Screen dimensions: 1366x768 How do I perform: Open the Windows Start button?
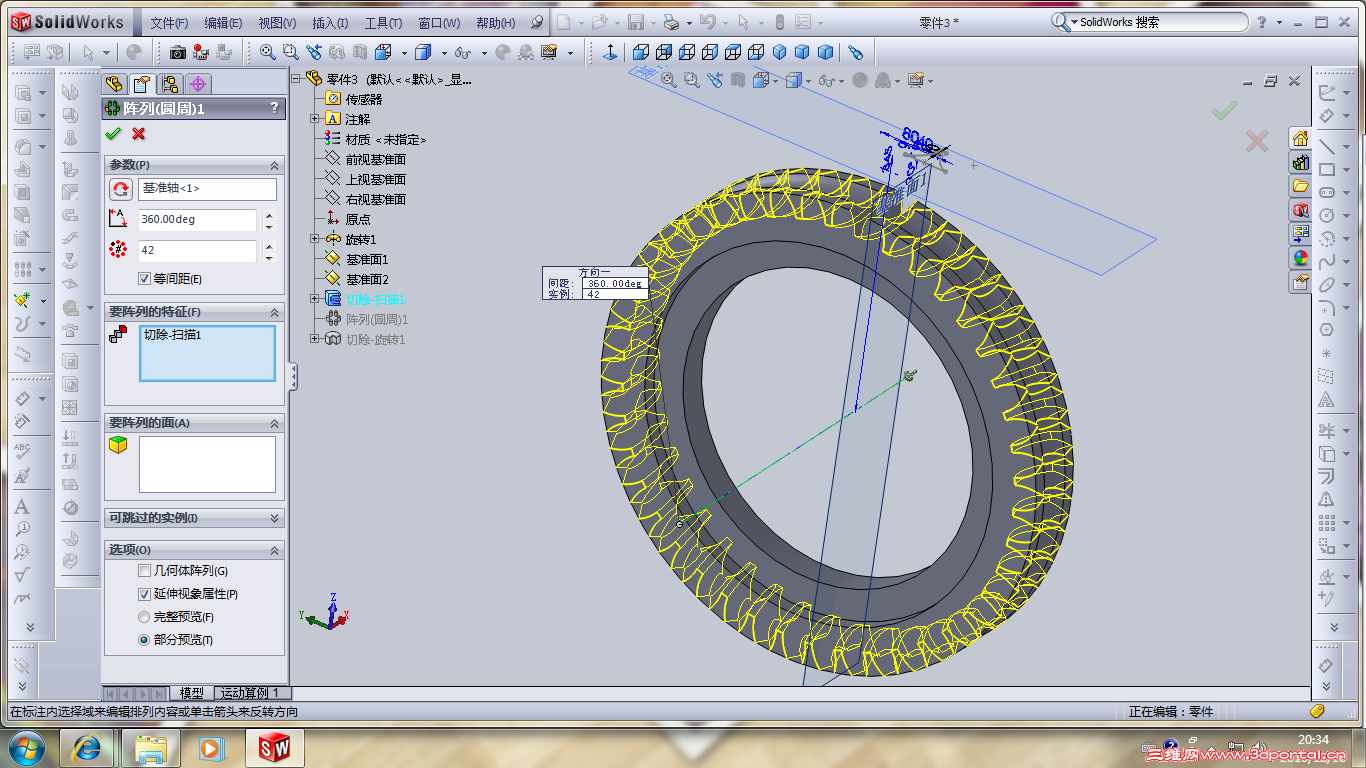point(26,747)
